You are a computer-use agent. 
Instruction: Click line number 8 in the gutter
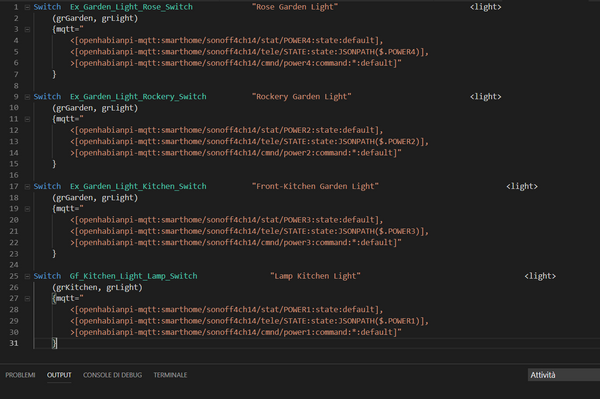tap(16, 85)
